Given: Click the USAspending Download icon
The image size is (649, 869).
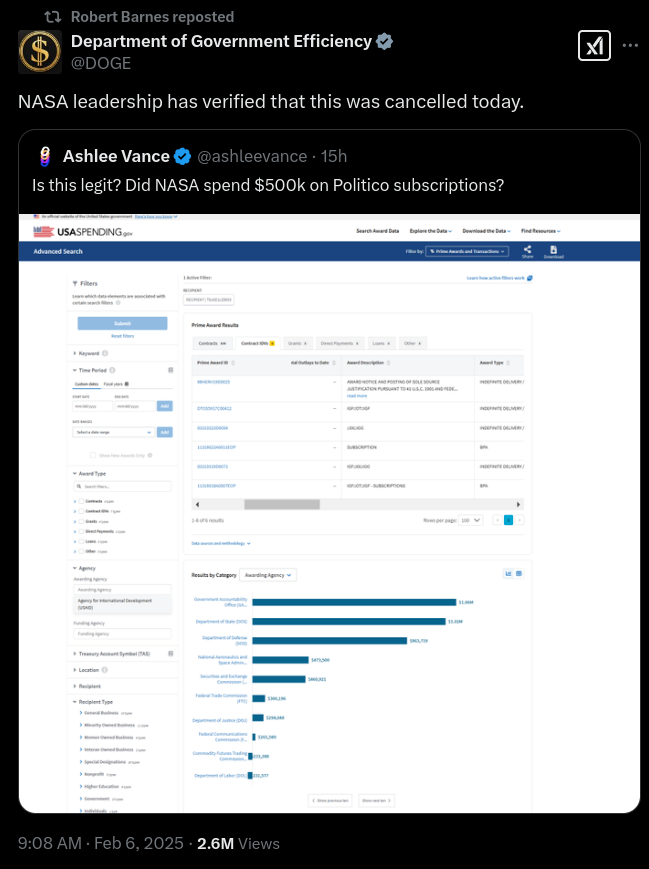Looking at the screenshot, I should 553,252.
